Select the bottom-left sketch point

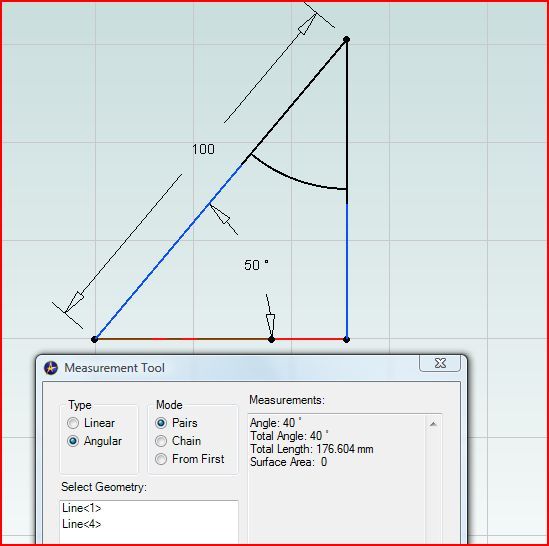point(94,339)
